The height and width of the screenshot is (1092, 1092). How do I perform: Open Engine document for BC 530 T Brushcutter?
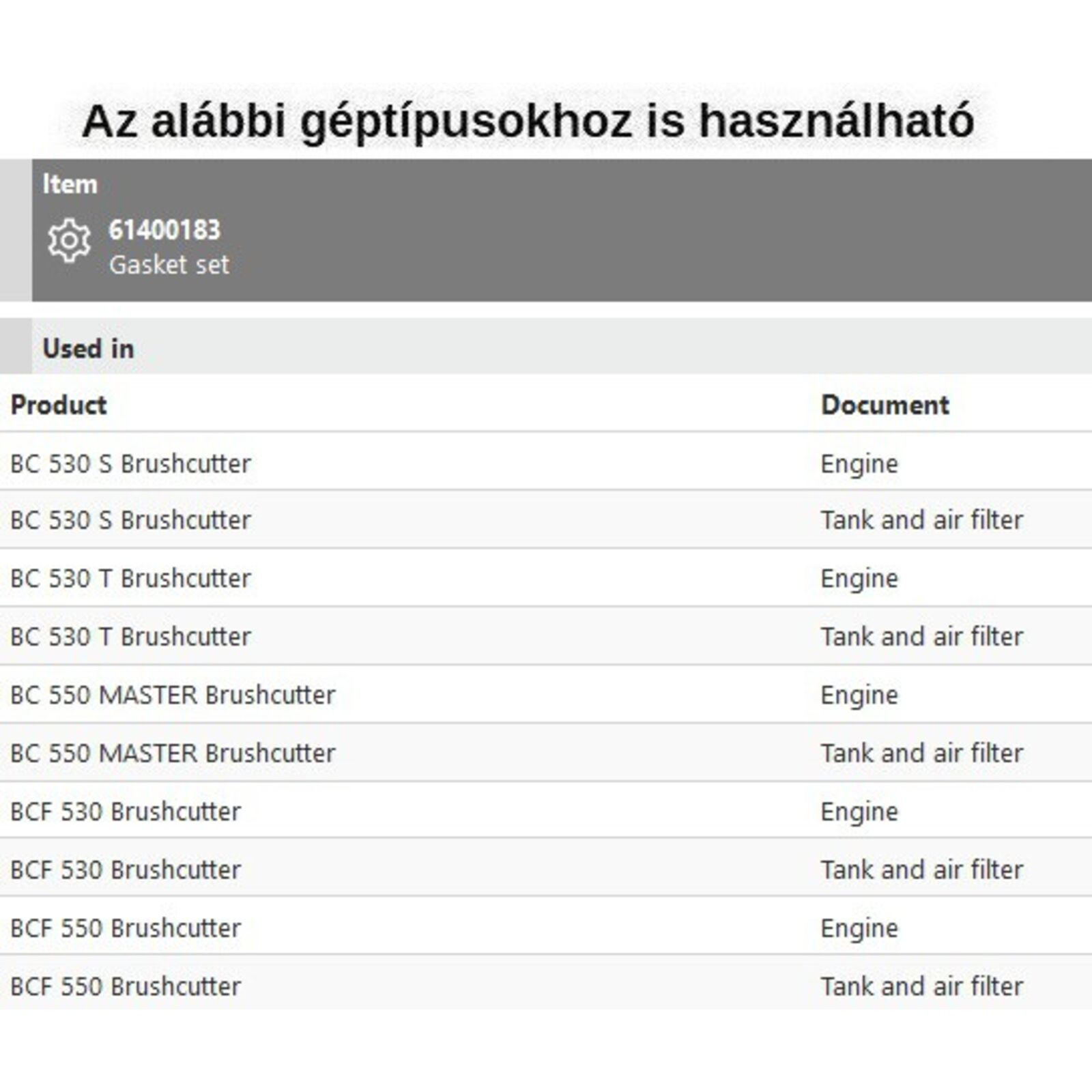859,578
